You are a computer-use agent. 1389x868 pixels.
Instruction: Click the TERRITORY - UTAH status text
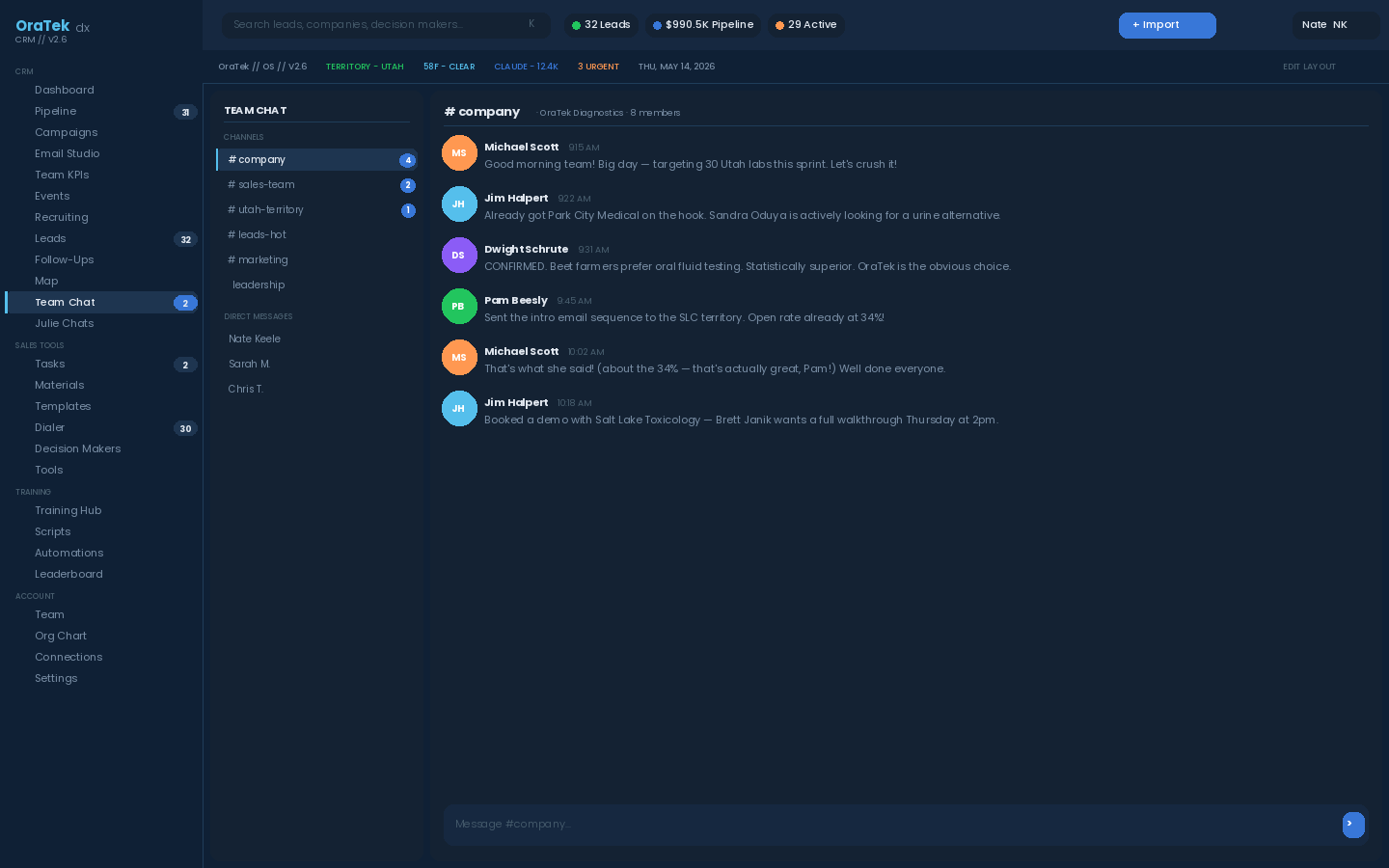tap(365, 68)
